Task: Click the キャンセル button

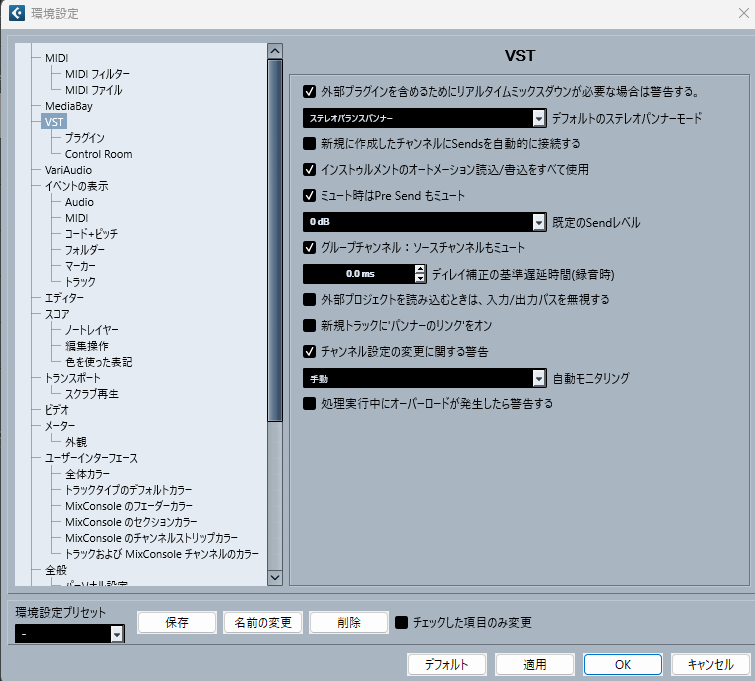Action: 711,665
